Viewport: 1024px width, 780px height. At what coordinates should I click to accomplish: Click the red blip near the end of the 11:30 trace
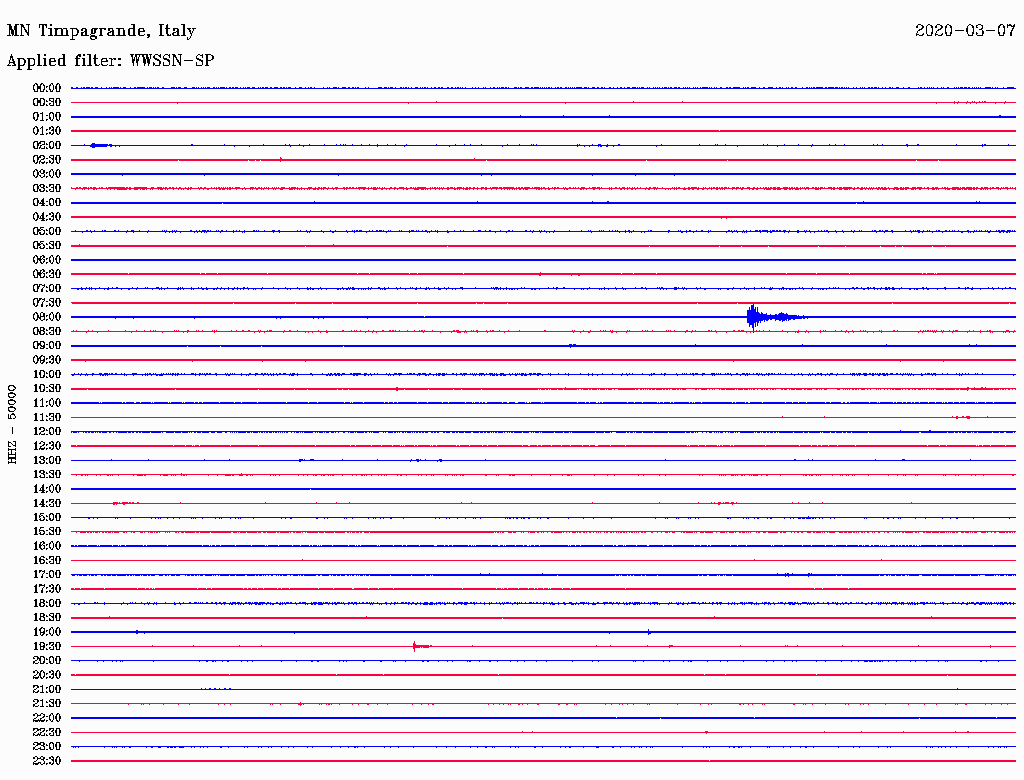[961, 417]
